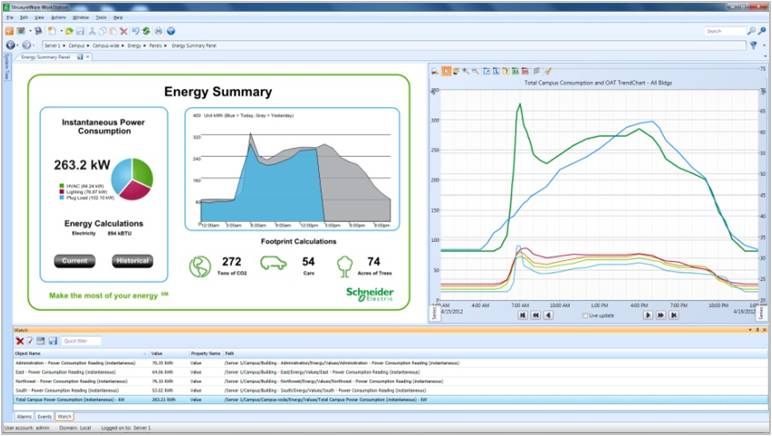
Task: Click the green refresh icon in main toolbar
Action: (x=146, y=31)
